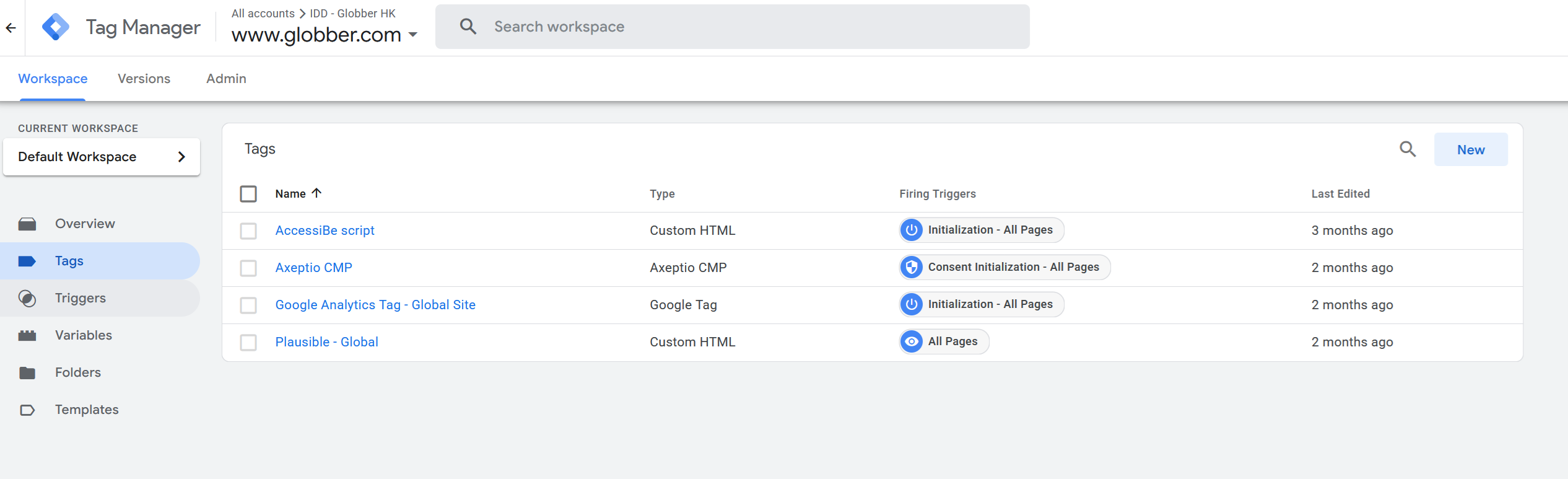Switch to the Admin tab
Screen dimensions: 1568x479
click(x=226, y=79)
